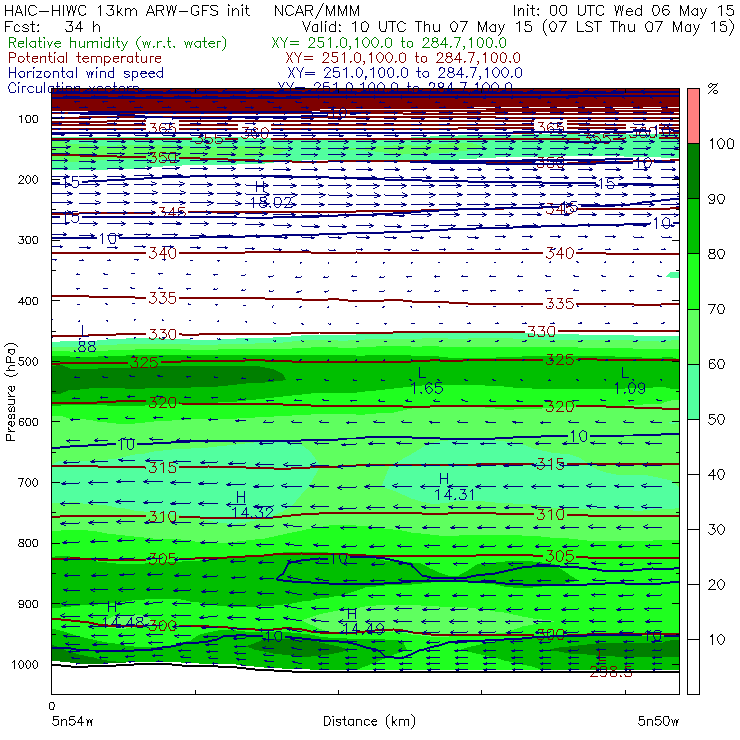The width and height of the screenshot is (740, 740).
Task: Click the '60' label beside the color bar
Action: 716,364
